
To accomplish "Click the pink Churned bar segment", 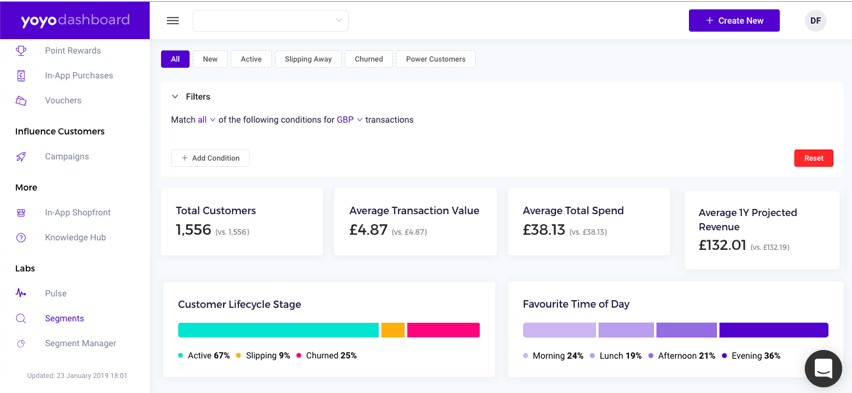I will pyautogui.click(x=443, y=330).
